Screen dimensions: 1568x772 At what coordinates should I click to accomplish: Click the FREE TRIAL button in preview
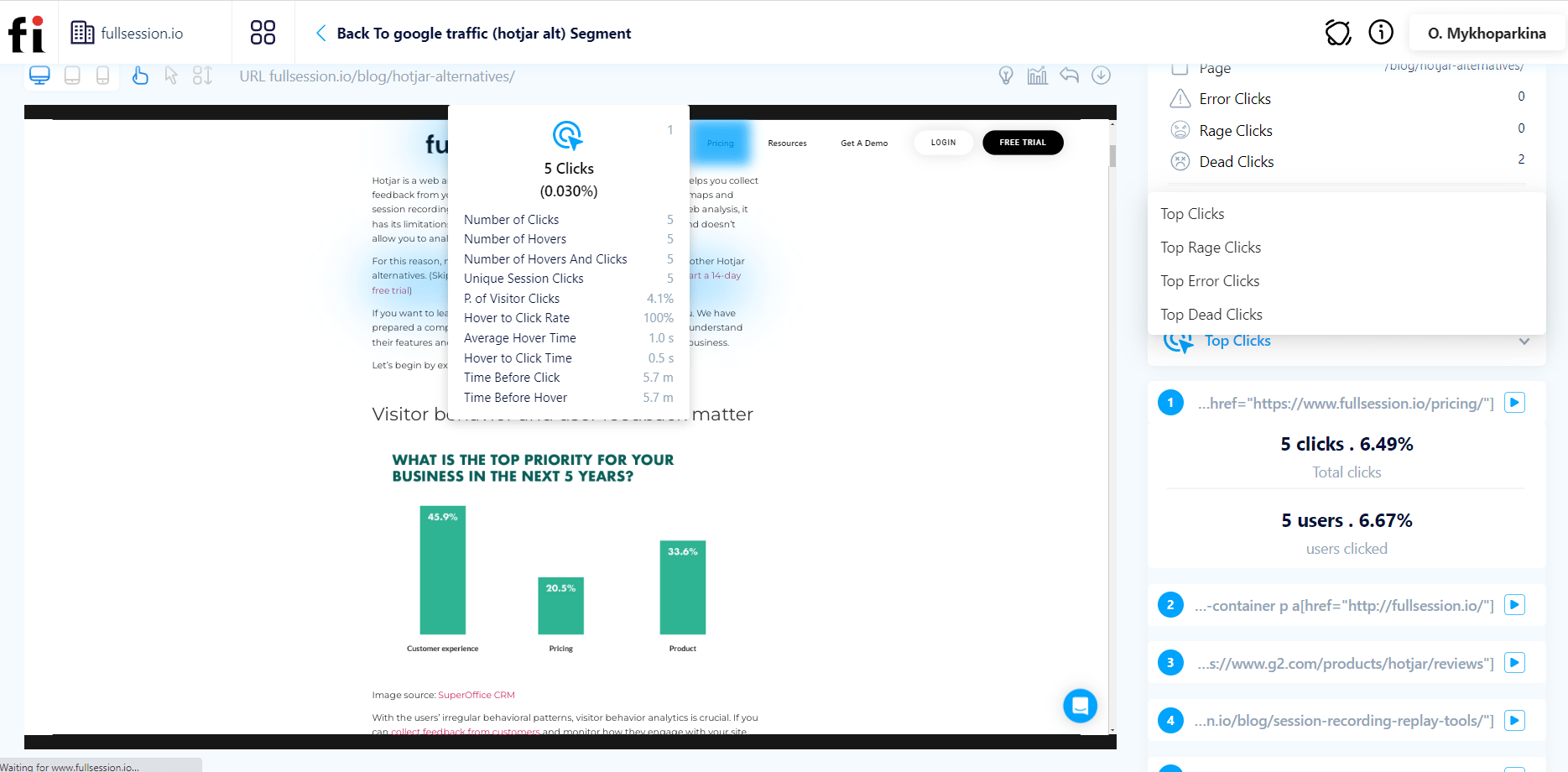[1023, 143]
